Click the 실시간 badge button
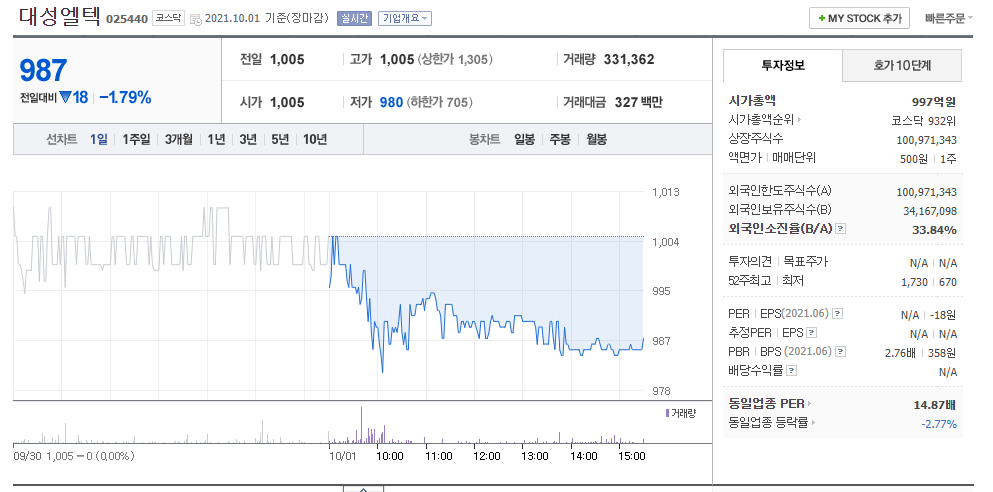Viewport: 993px width, 492px height. point(354,18)
